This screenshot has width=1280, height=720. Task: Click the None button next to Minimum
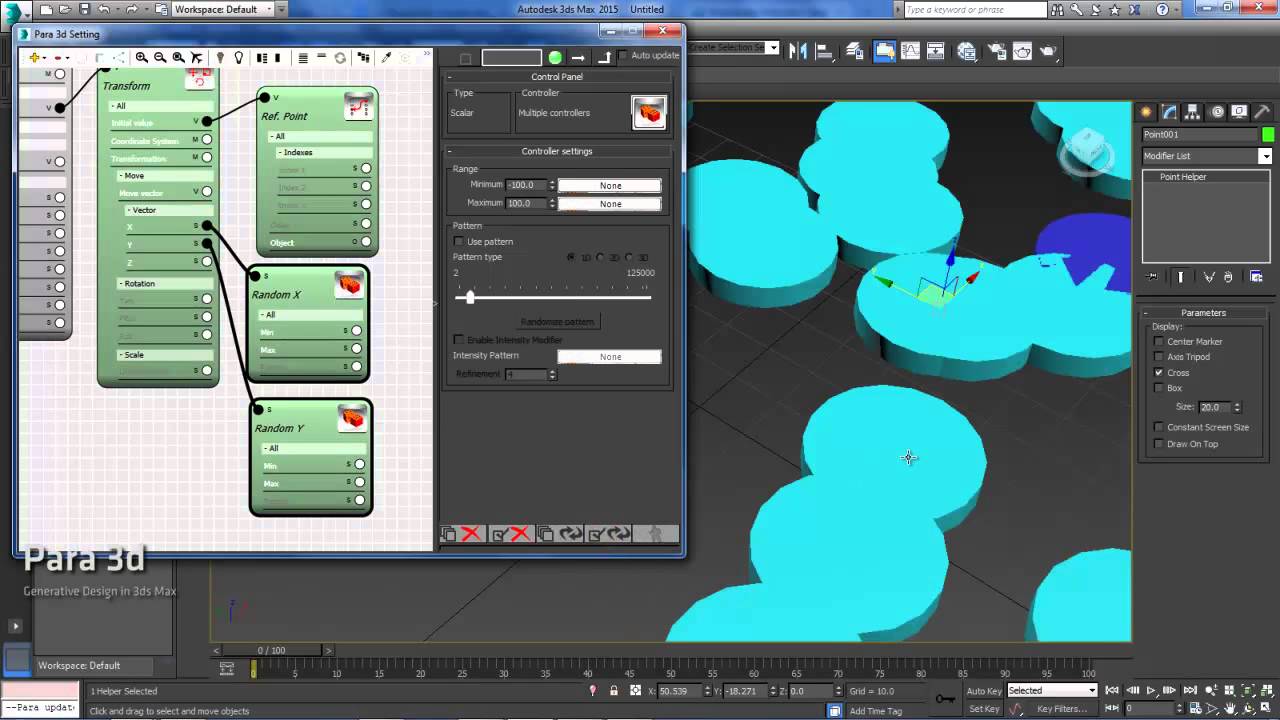coord(610,185)
